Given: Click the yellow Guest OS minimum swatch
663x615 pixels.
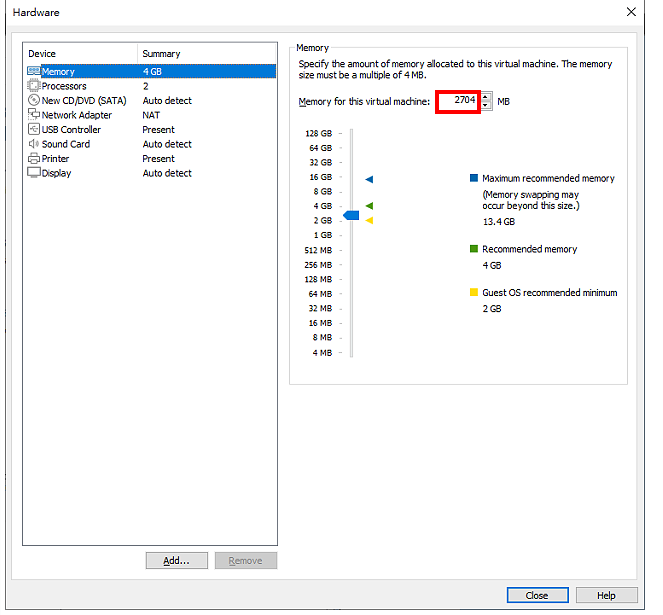Looking at the screenshot, I should [x=474, y=292].
